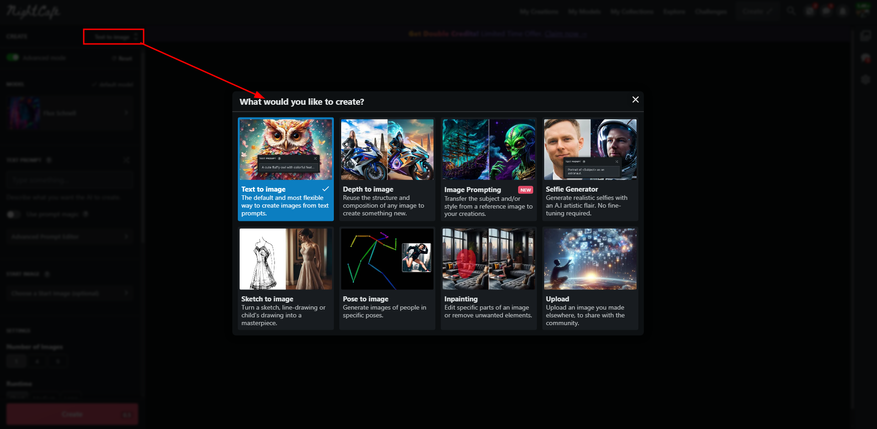Open the Choose a Start Image selector
Image resolution: width=877 pixels, height=429 pixels.
point(70,293)
